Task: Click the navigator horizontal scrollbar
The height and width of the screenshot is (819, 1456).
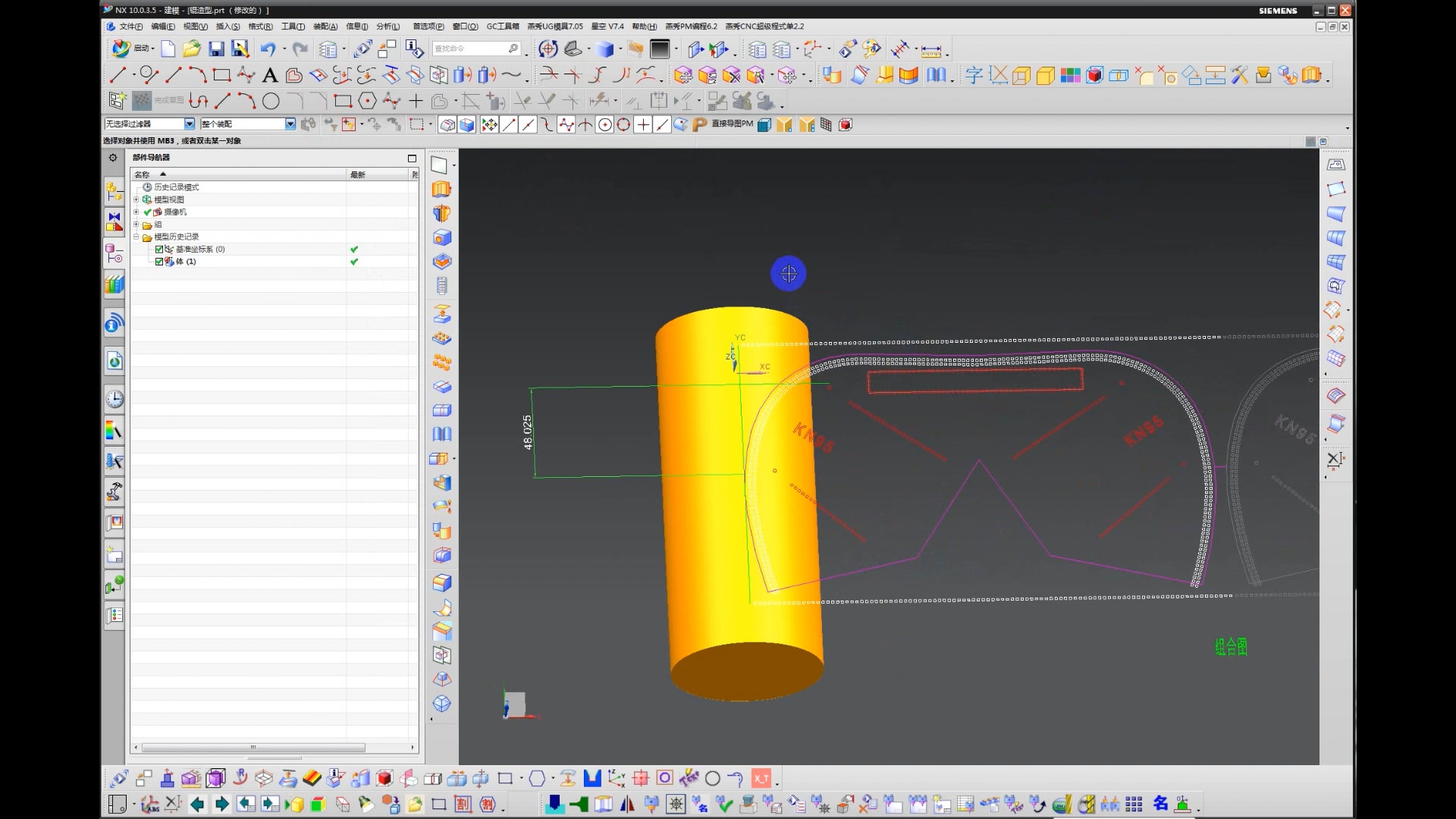Action: pyautogui.click(x=253, y=748)
